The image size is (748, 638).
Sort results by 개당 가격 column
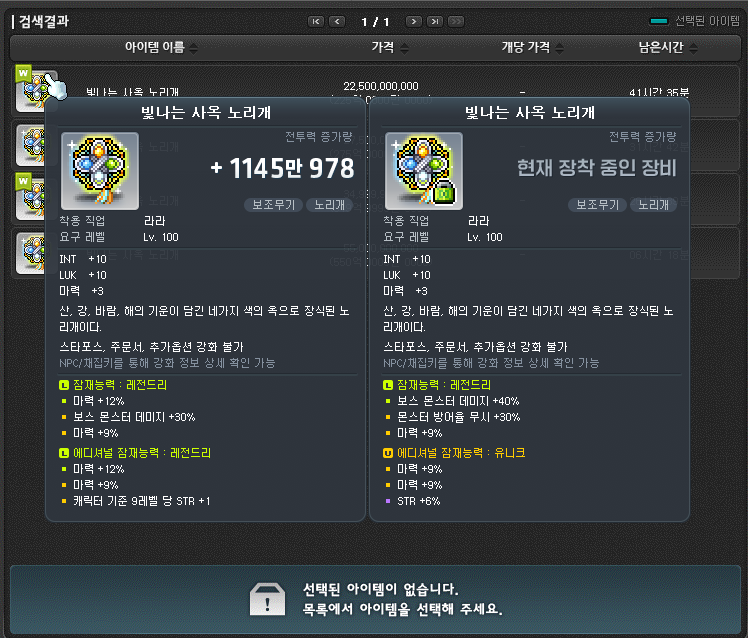tap(559, 48)
